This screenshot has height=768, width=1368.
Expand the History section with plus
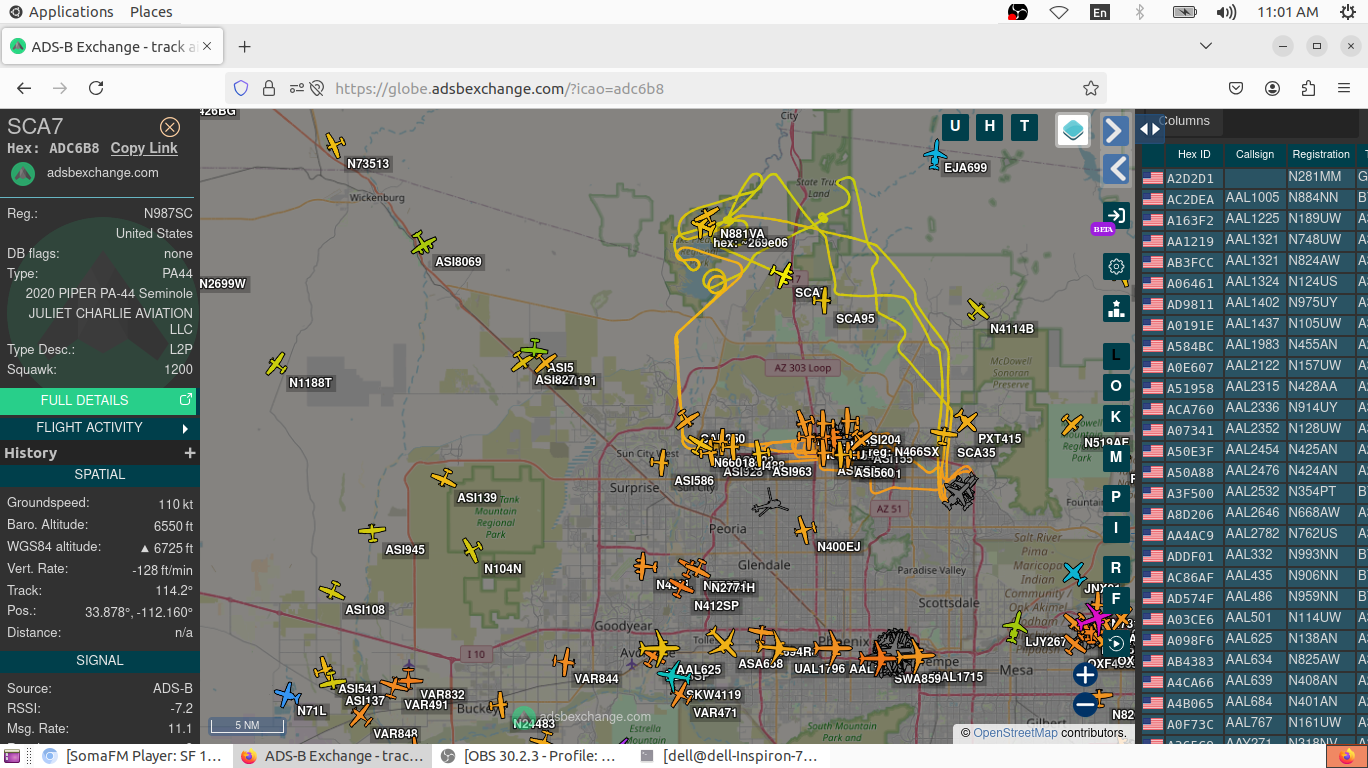point(190,453)
